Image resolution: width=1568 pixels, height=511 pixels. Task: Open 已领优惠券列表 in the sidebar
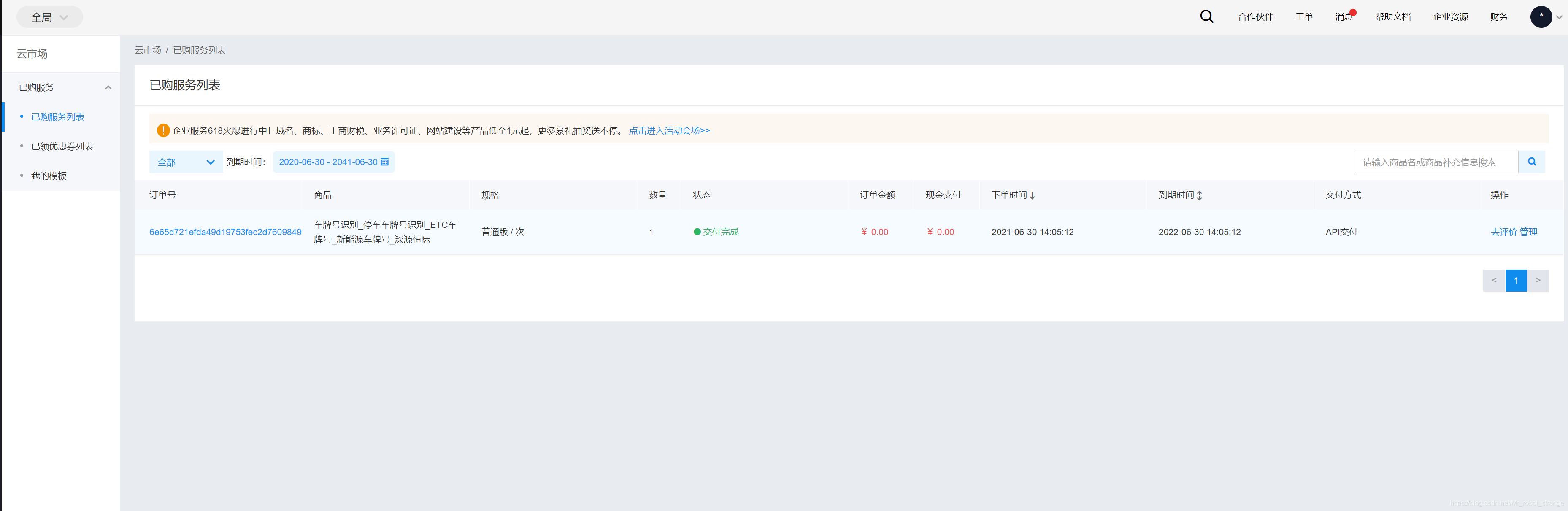point(62,146)
